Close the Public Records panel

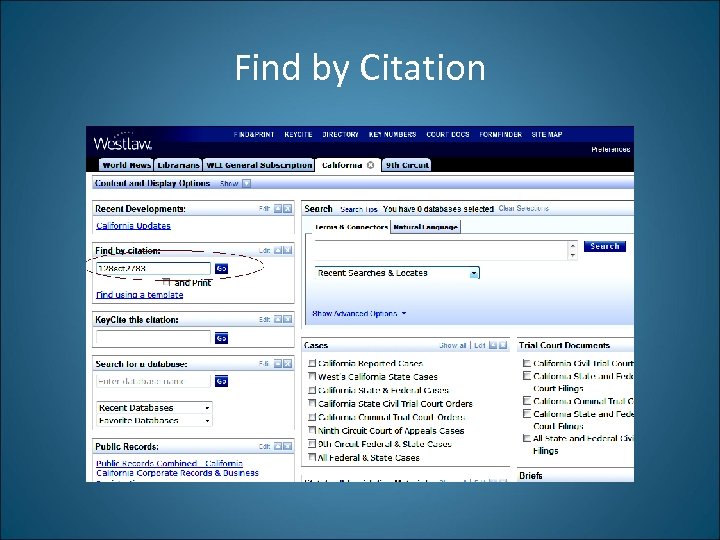pyautogui.click(x=287, y=446)
